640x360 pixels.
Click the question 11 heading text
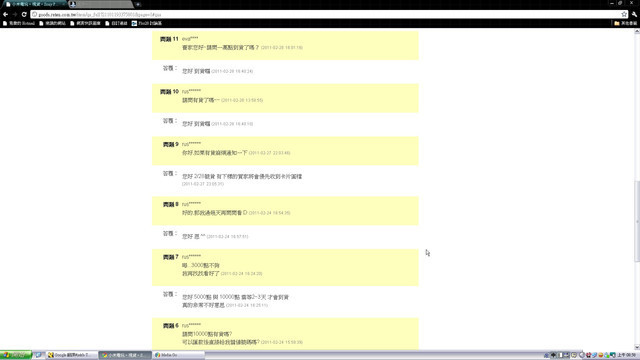169,39
